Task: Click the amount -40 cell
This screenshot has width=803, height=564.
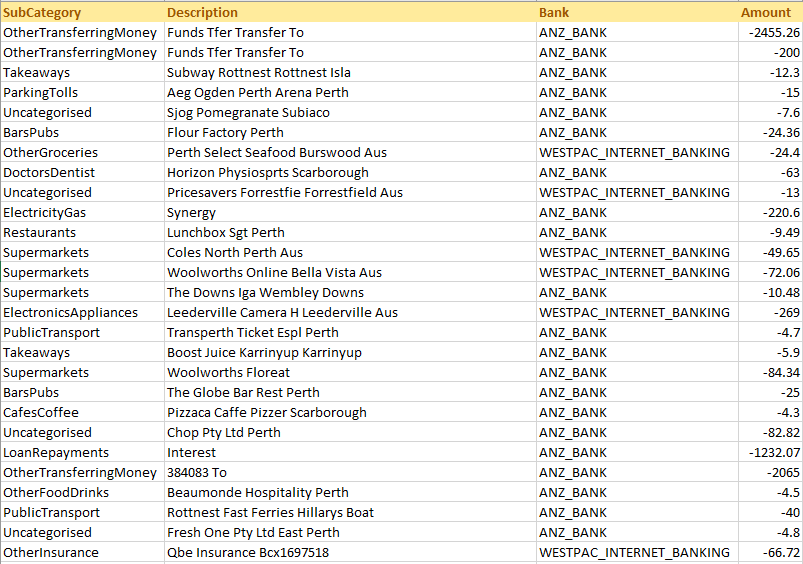Action: [771, 512]
